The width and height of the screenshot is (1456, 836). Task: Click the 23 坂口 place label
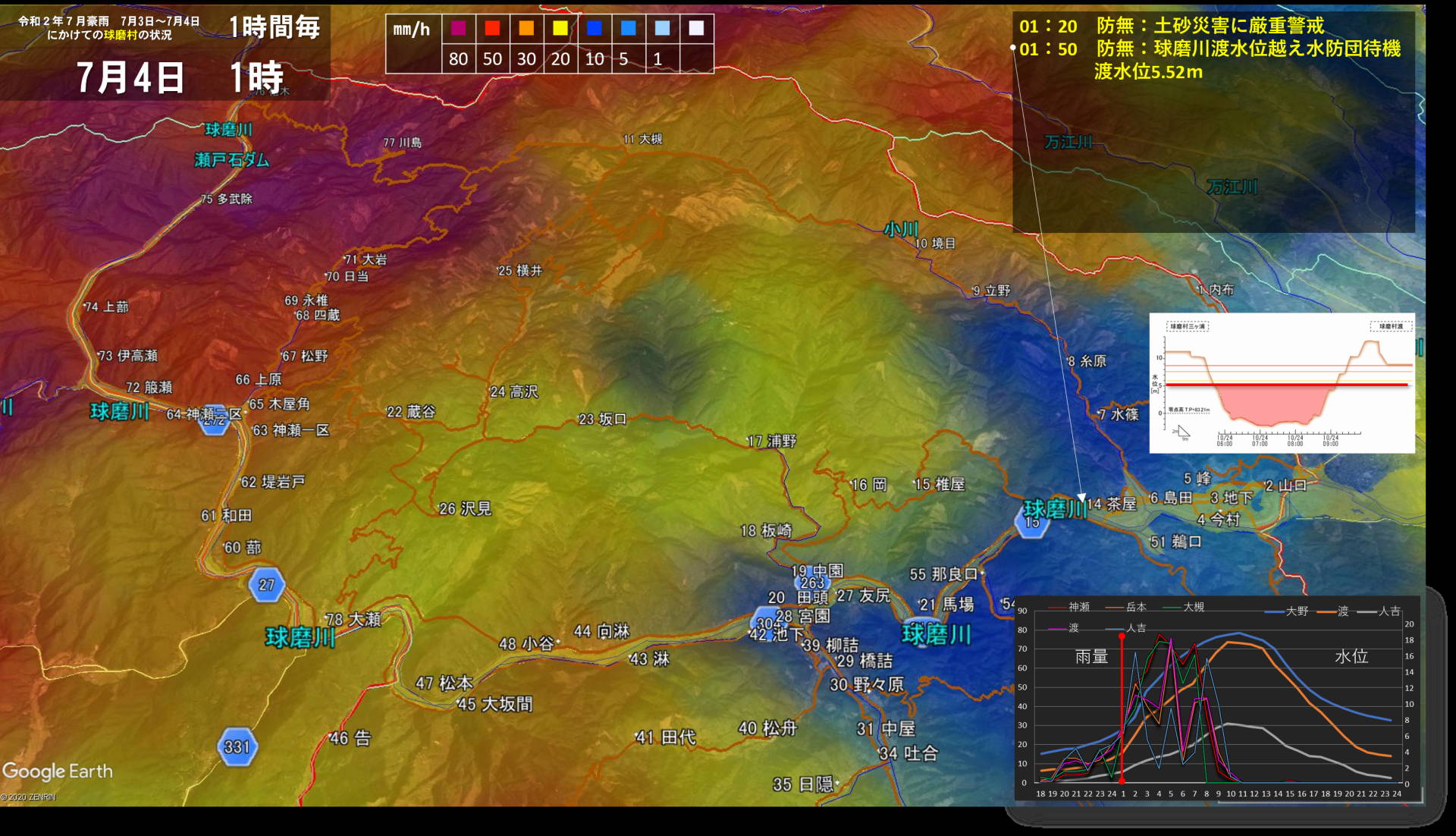pyautogui.click(x=603, y=419)
